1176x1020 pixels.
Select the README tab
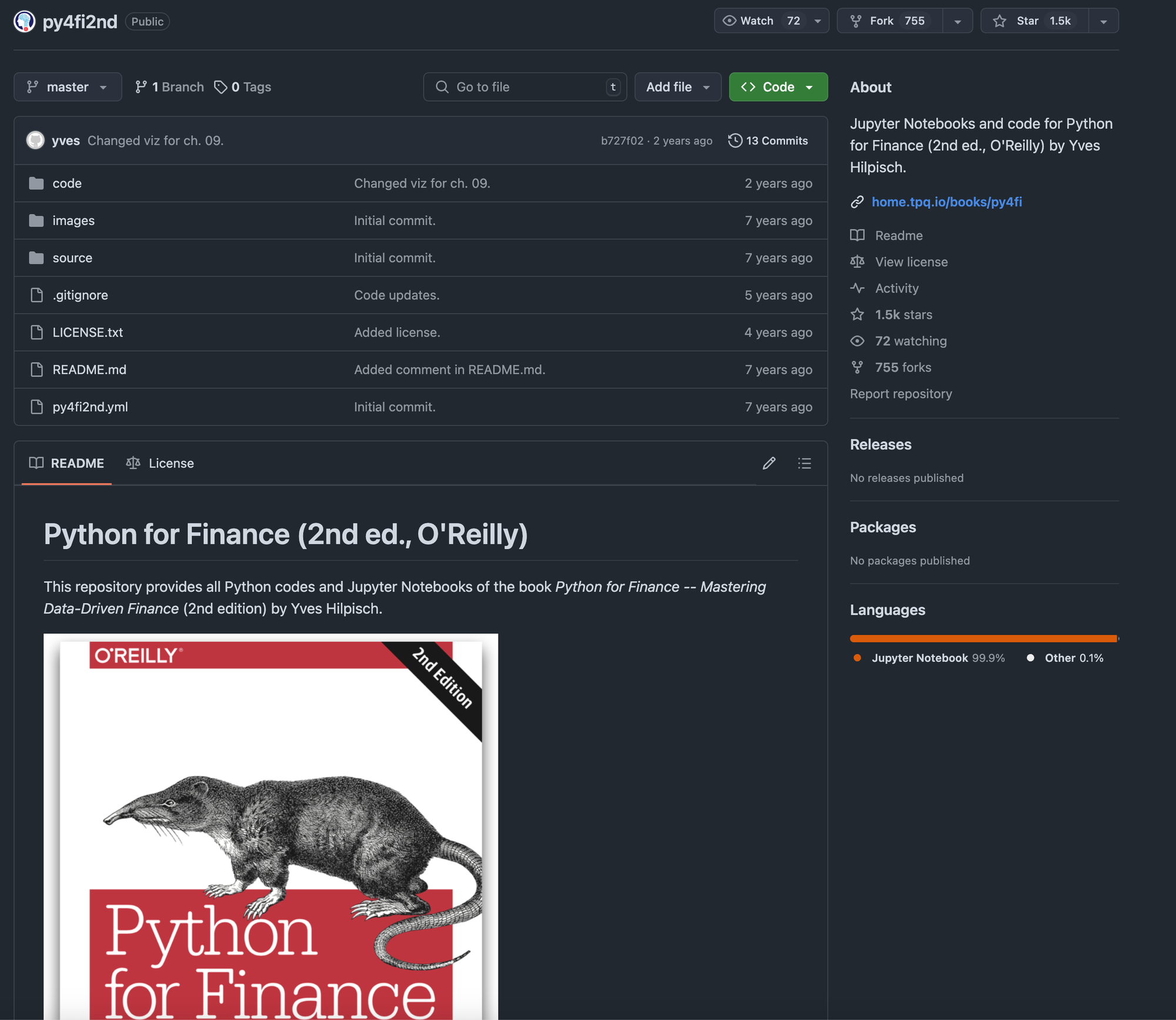66,463
